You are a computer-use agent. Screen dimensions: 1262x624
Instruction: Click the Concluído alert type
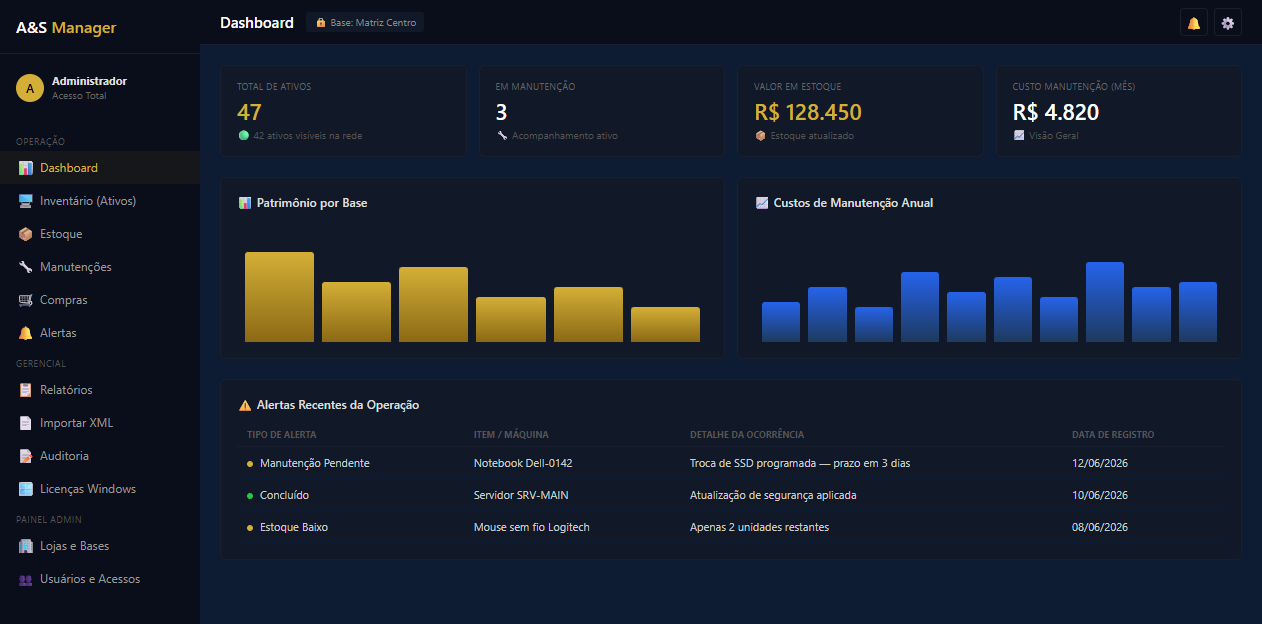284,495
